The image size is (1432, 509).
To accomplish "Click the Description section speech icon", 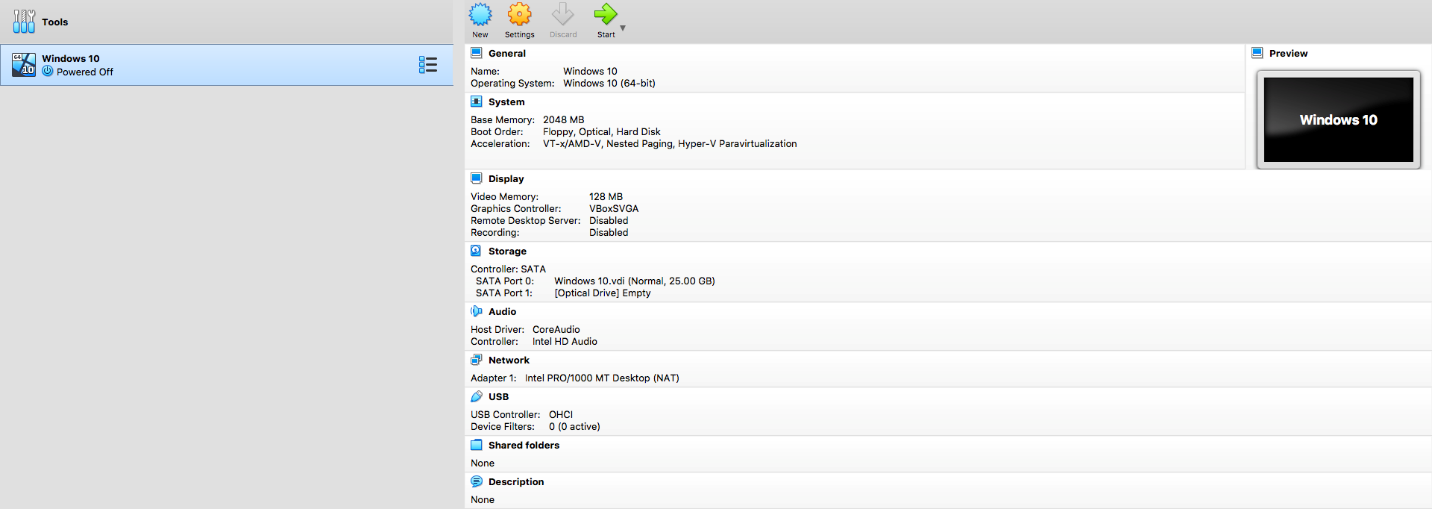I will click(476, 481).
